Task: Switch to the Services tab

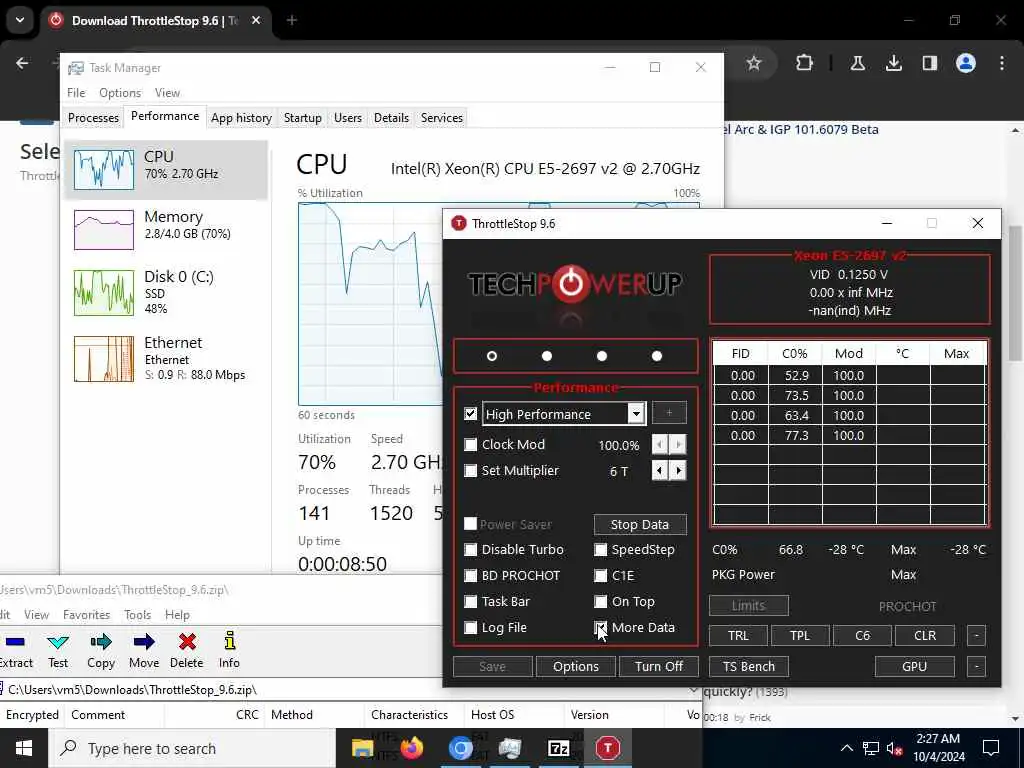Action: (441, 118)
